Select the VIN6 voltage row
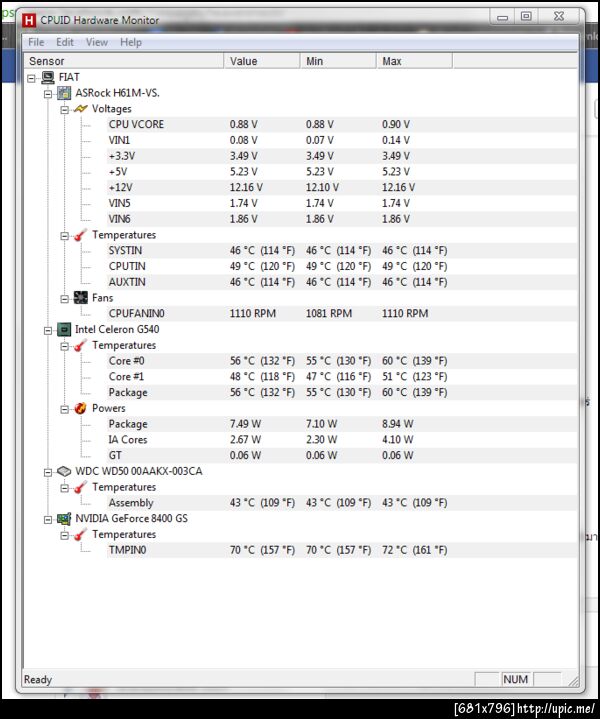The image size is (600, 719). (342, 219)
